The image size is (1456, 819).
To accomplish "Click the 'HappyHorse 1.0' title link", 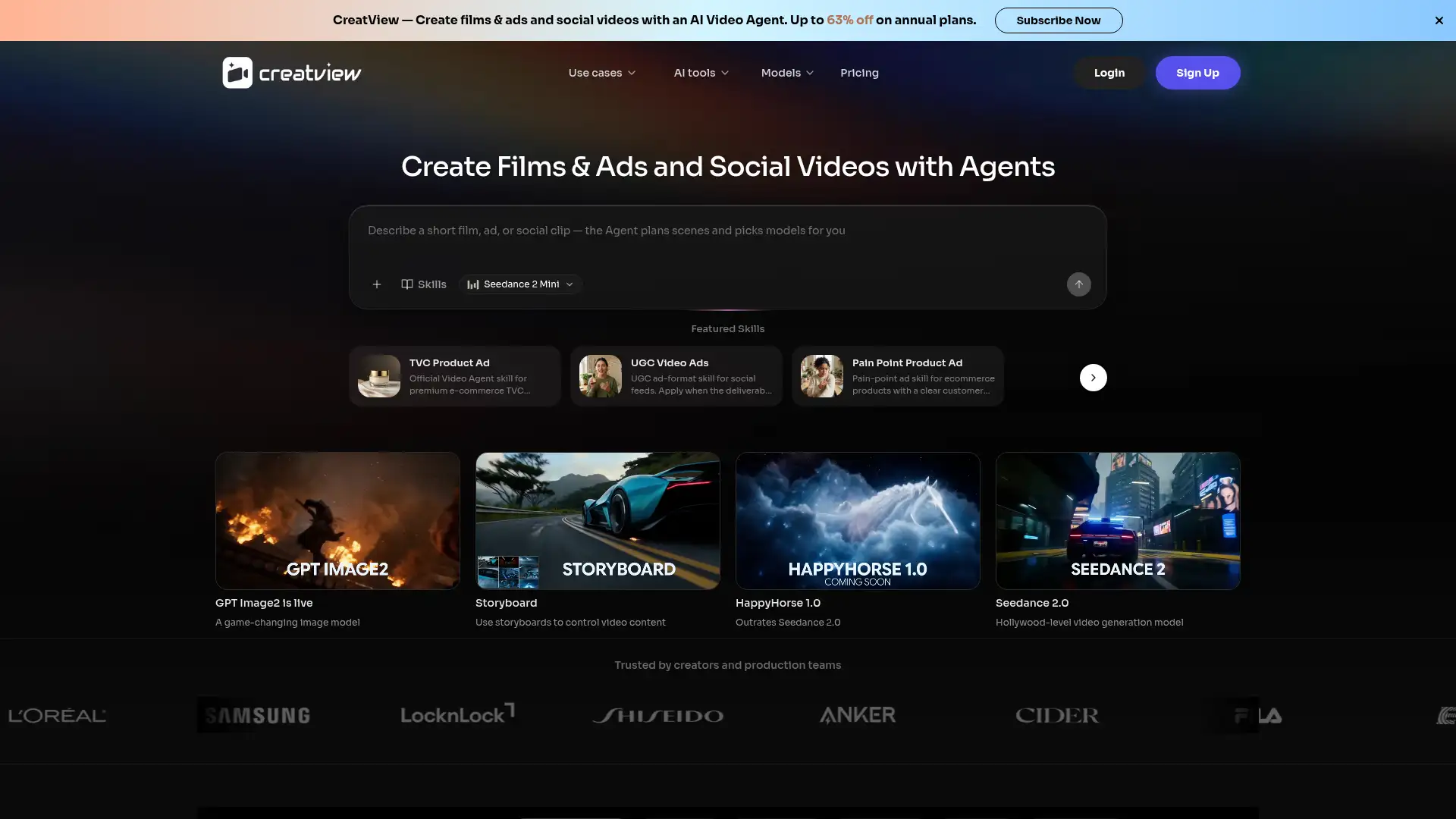I will point(778,603).
